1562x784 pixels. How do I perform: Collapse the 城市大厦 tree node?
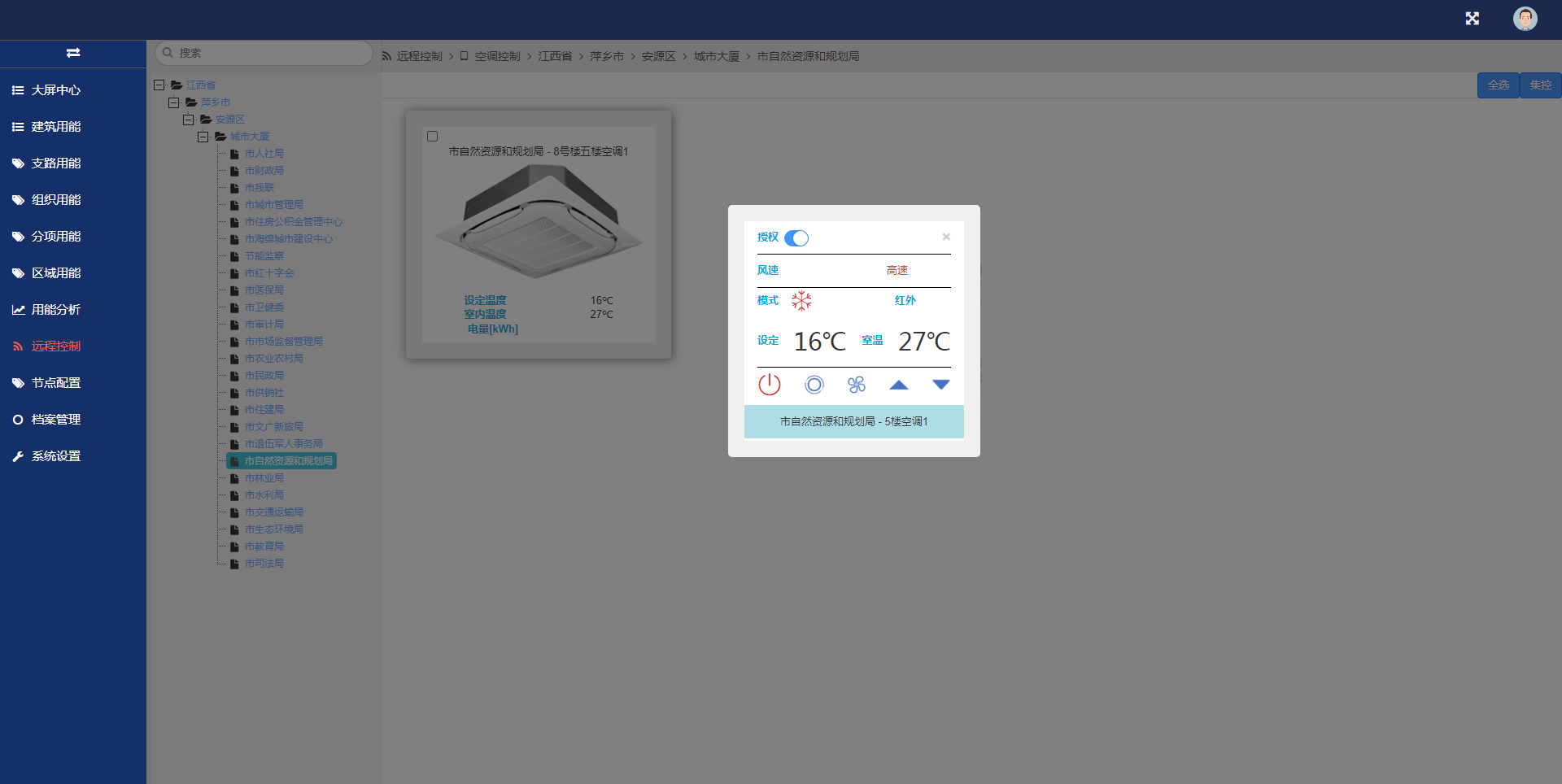point(203,137)
